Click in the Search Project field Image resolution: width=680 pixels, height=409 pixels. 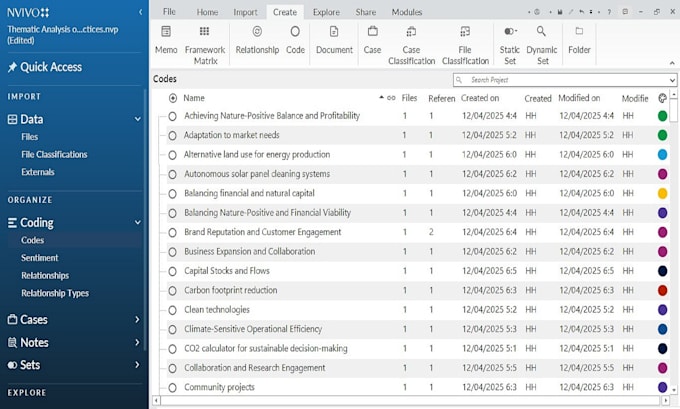tap(565, 80)
